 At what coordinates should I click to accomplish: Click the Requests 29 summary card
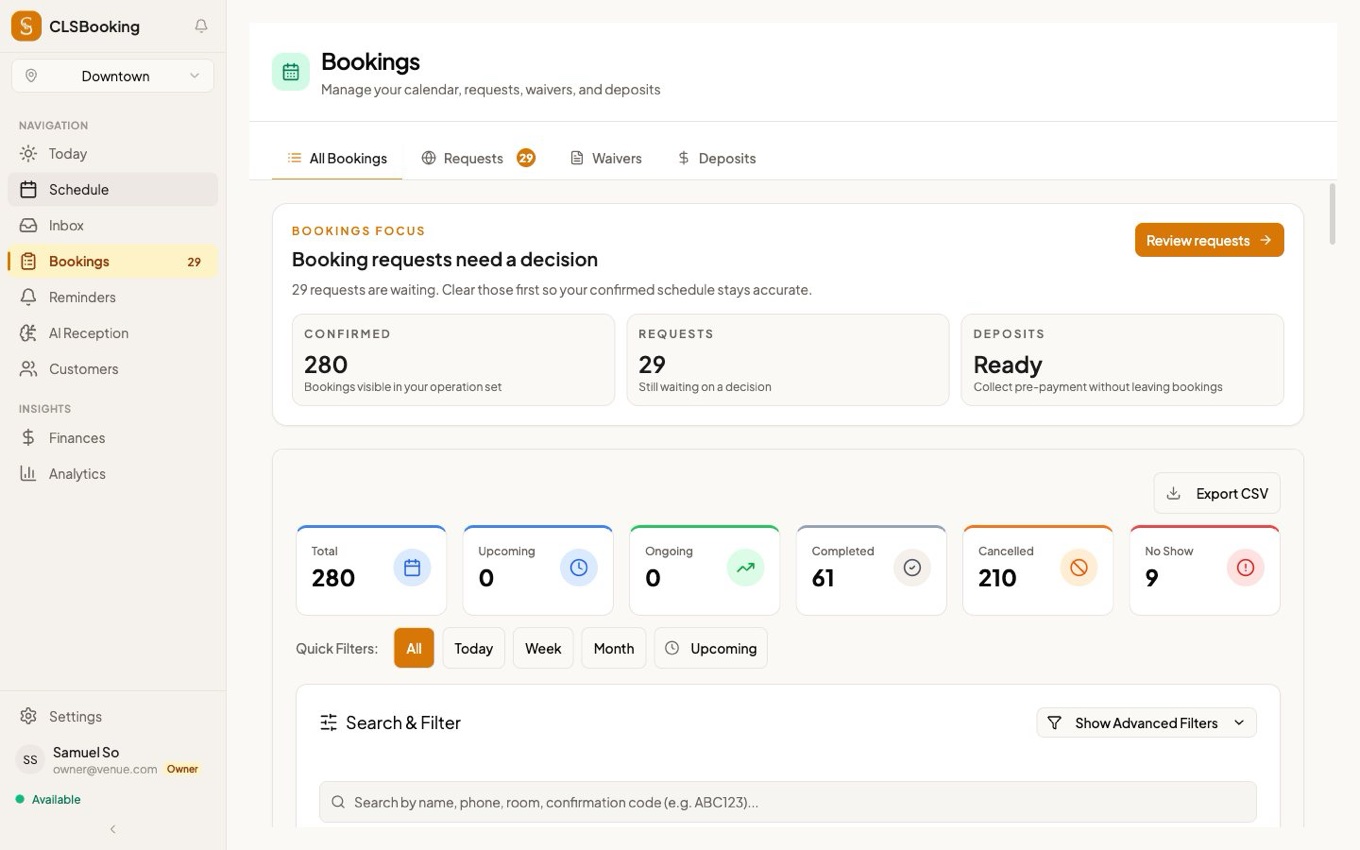tap(788, 360)
